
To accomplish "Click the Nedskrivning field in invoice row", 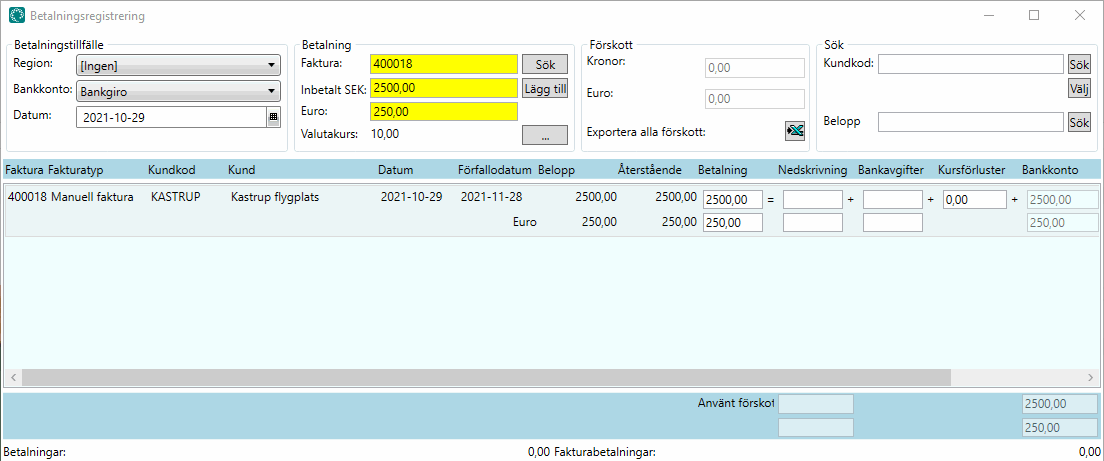I will (812, 200).
